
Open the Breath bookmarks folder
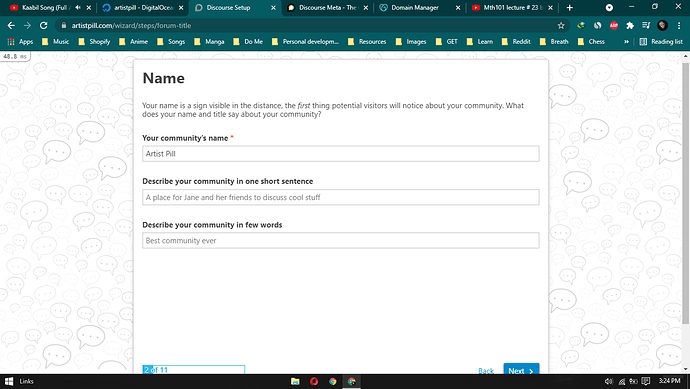click(554, 41)
